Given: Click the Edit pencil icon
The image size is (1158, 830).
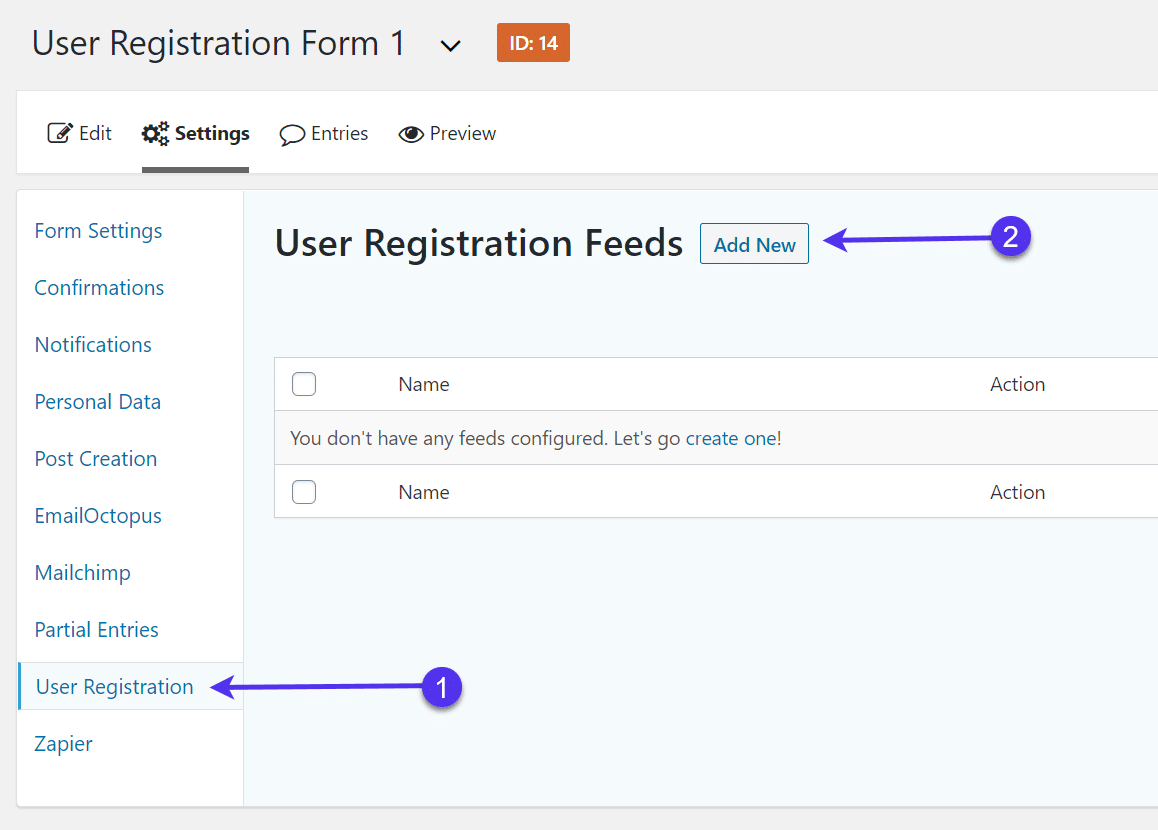Looking at the screenshot, I should coord(60,133).
